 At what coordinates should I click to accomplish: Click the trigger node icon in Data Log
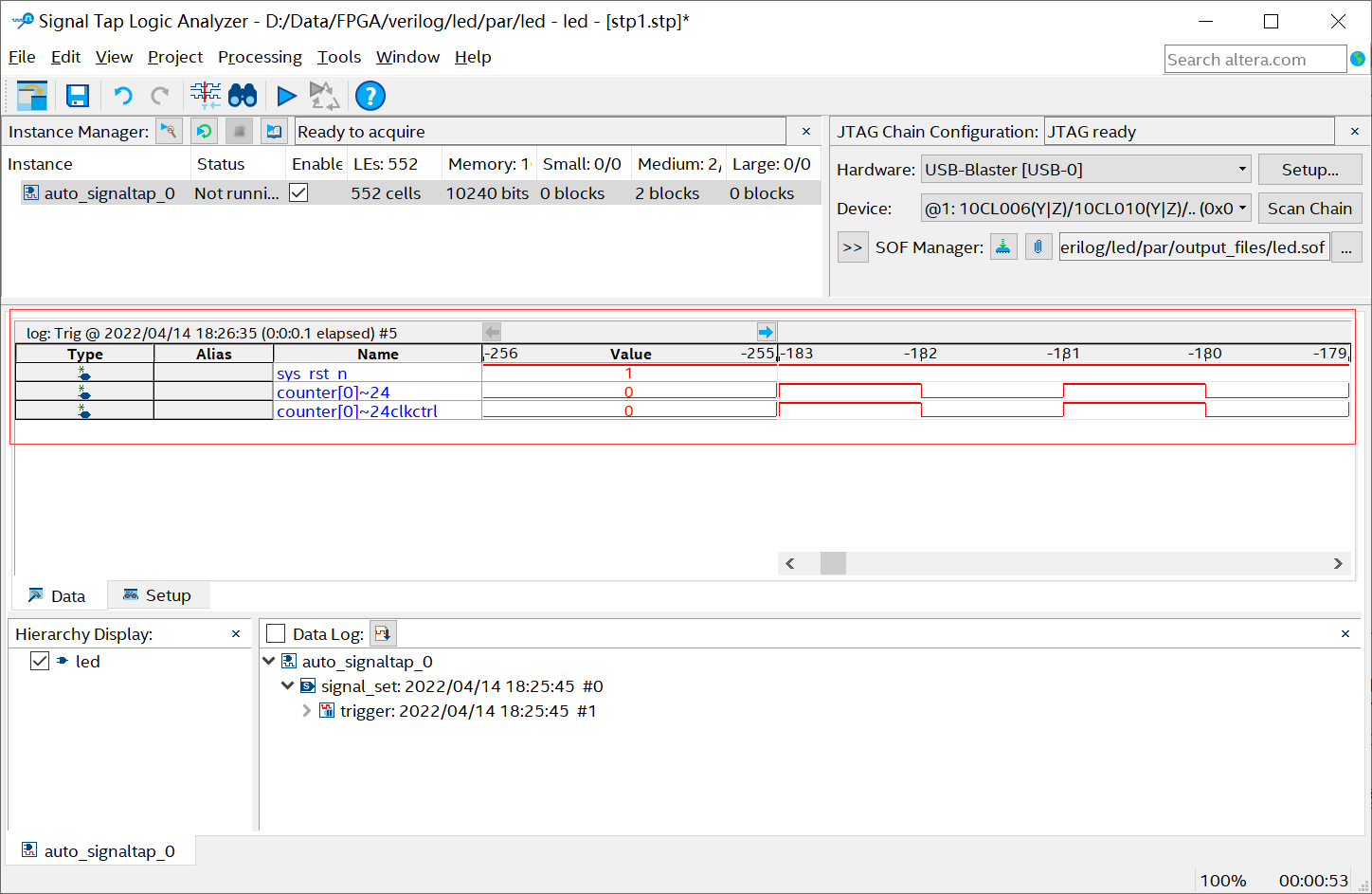[x=327, y=711]
